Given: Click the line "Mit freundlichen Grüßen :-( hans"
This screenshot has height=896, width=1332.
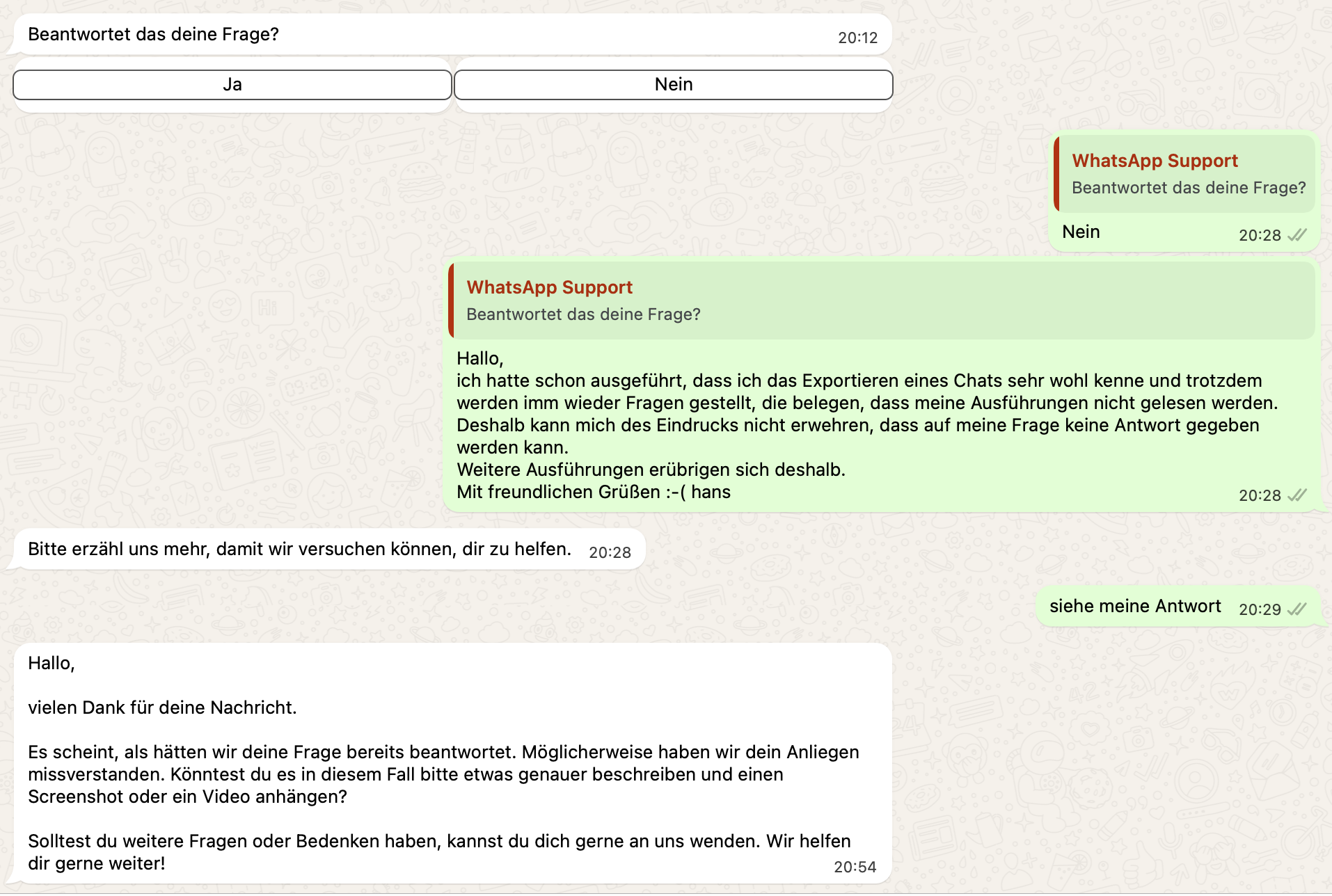Looking at the screenshot, I should [594, 492].
